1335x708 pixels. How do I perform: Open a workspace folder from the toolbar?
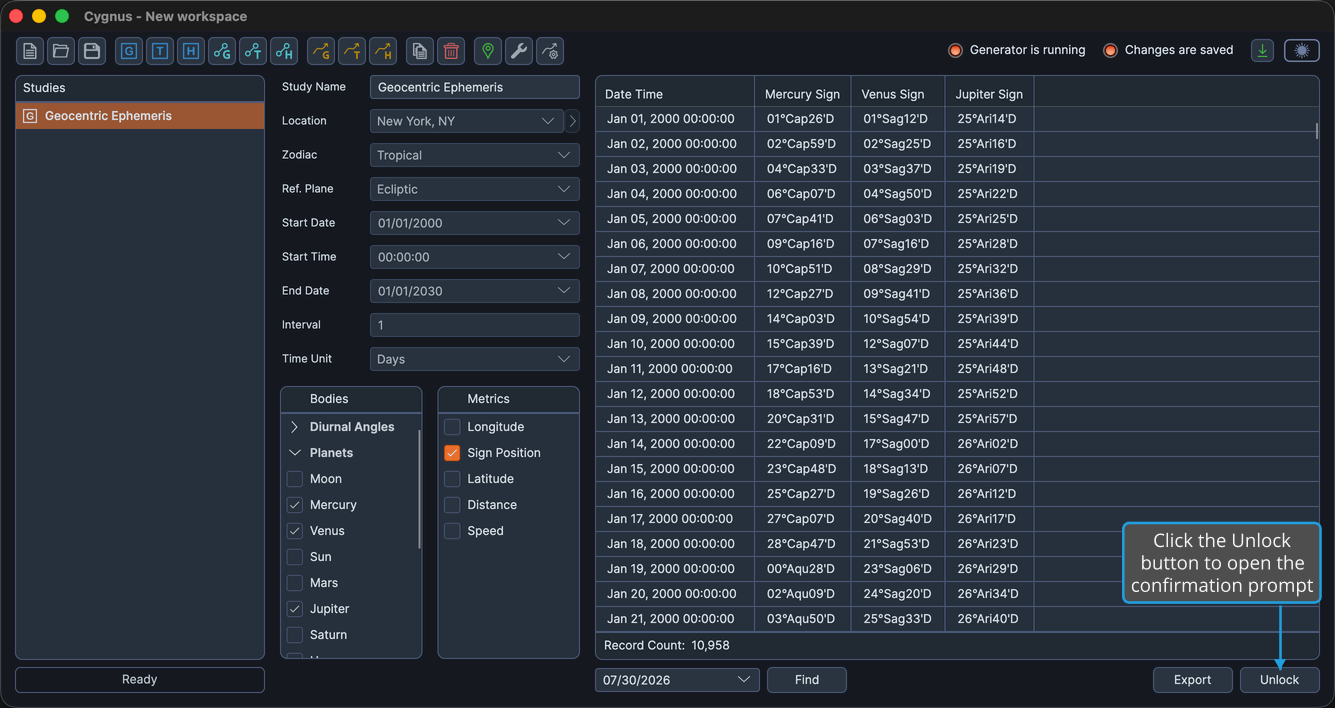61,51
